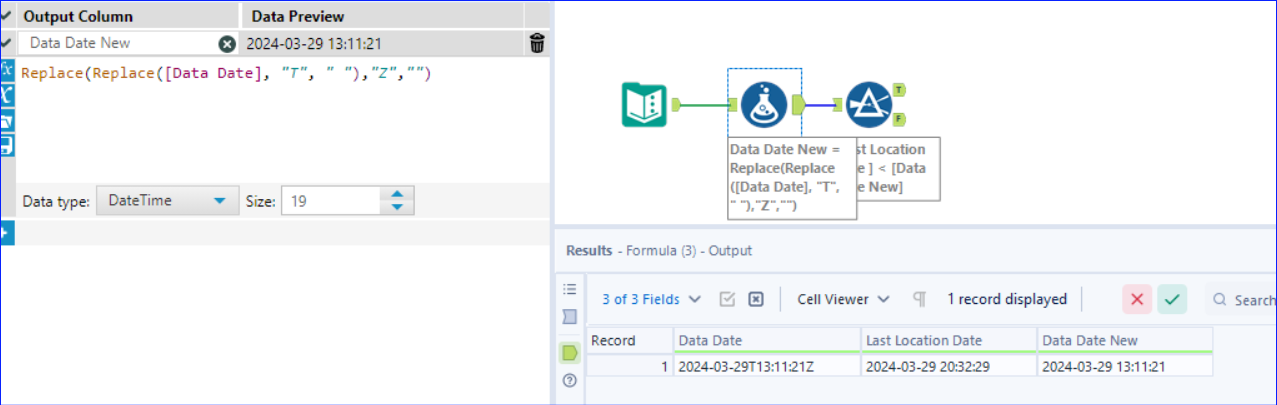Select the Formula tool on canvas
1277x405 pixels.
pyautogui.click(x=763, y=103)
